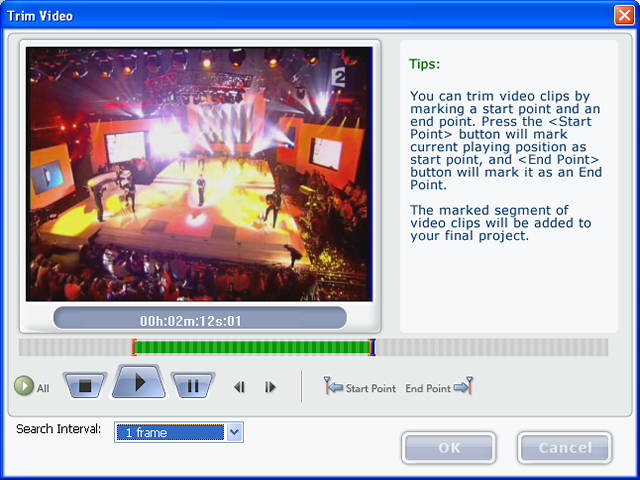Close the Trim Video dialog window
The height and width of the screenshot is (480, 640).
coord(622,16)
